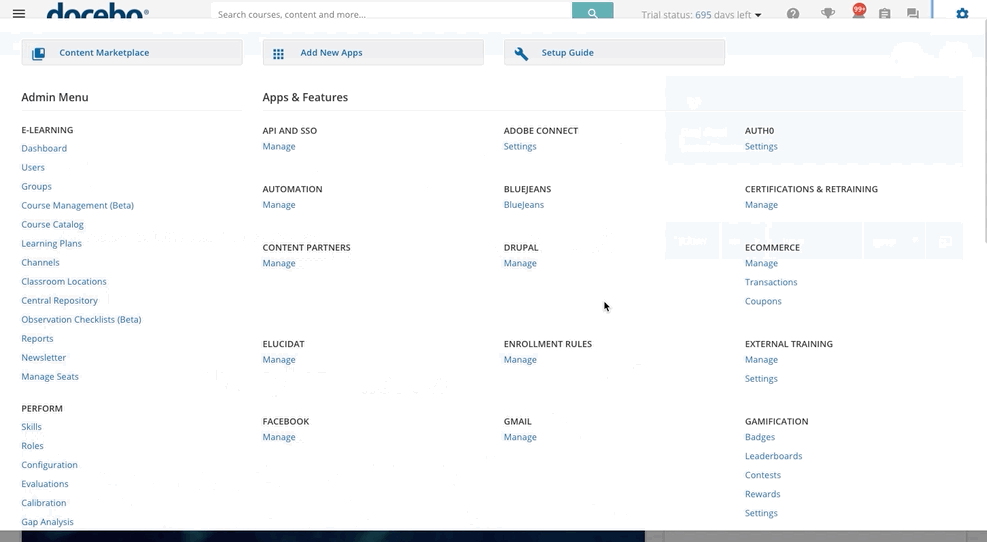Click Manage under Elucidat
The image size is (987, 542).
pyautogui.click(x=279, y=359)
